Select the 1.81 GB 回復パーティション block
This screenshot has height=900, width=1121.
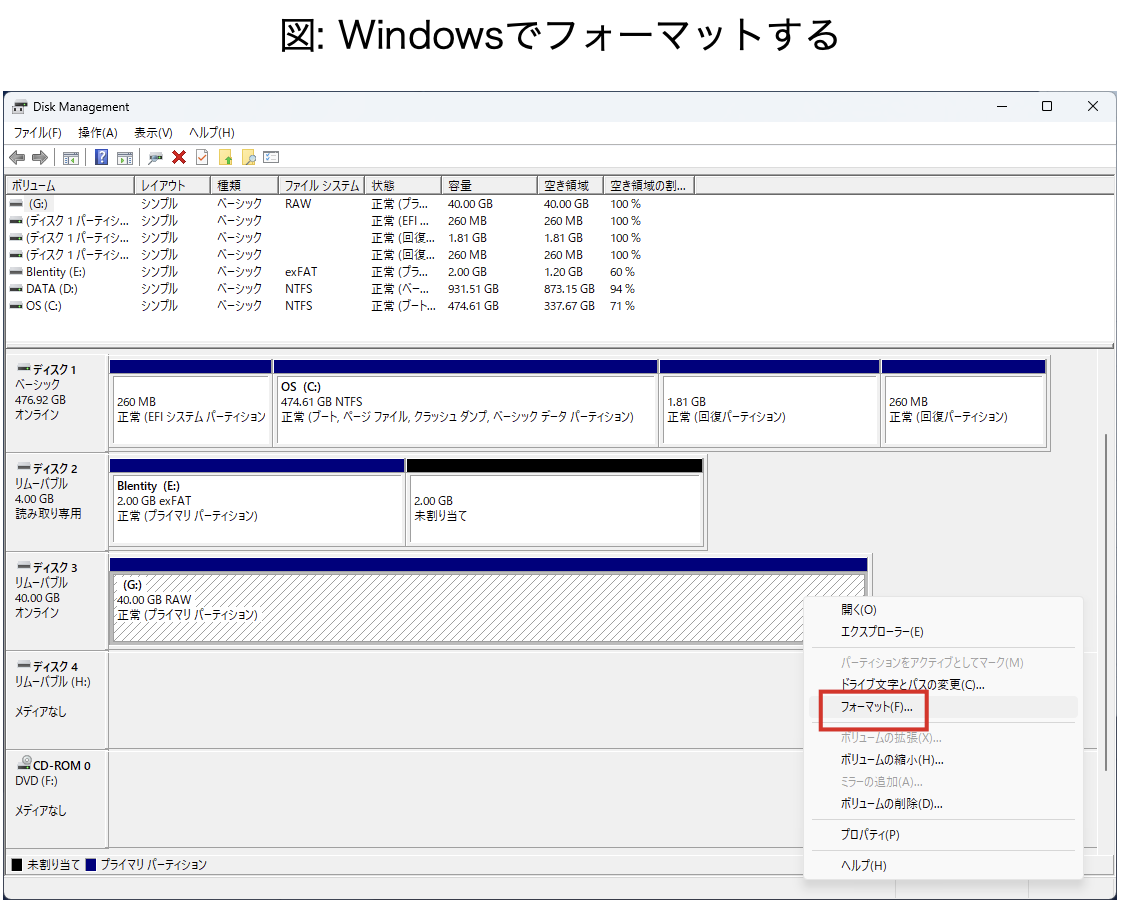point(769,403)
